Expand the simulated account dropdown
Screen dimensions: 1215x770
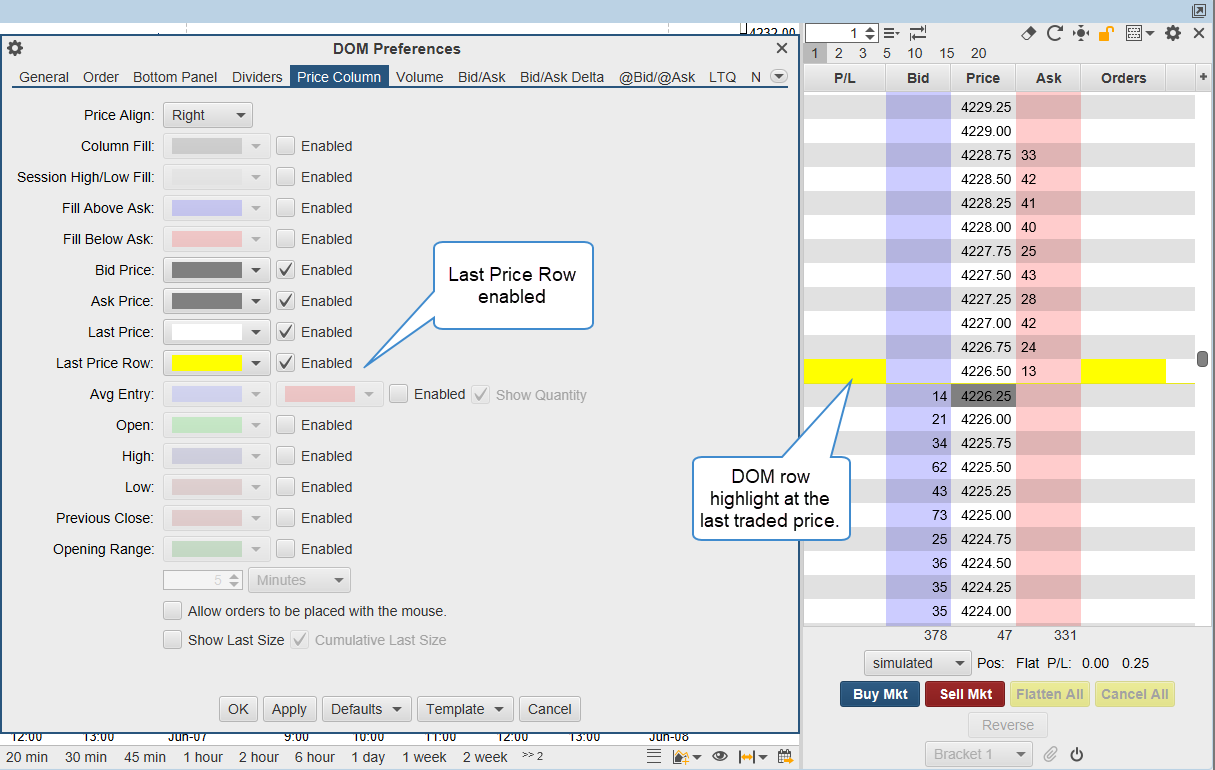917,663
